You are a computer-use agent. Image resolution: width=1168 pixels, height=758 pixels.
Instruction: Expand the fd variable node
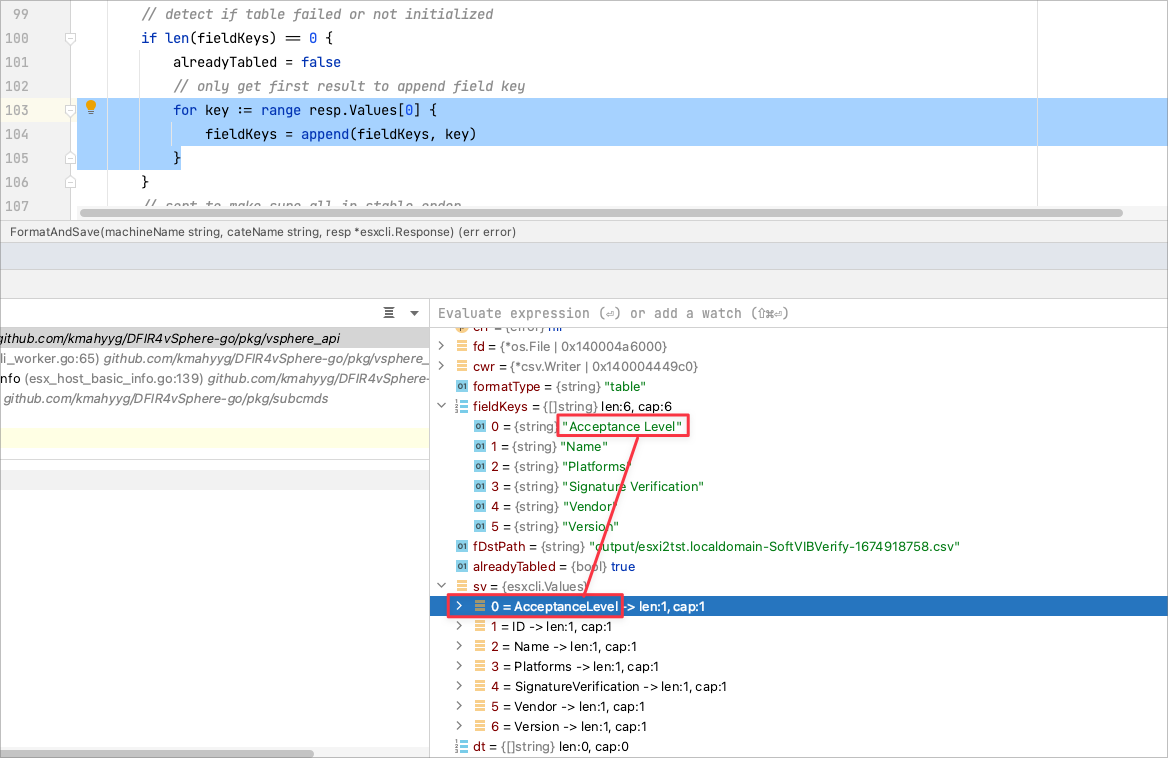point(441,346)
